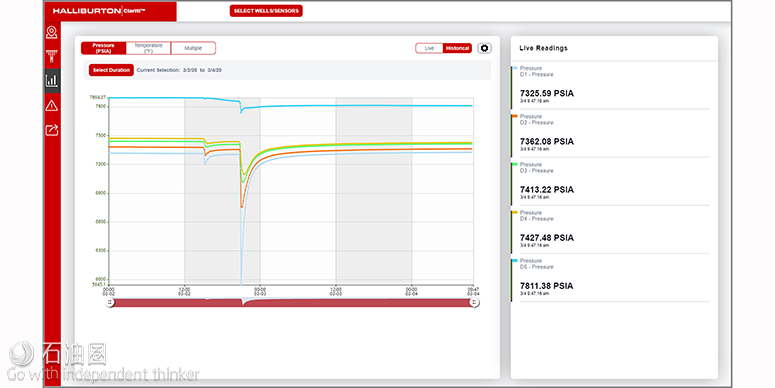Viewport: 775px width, 388px height.
Task: Click the Select Duration button
Action: pos(111,70)
